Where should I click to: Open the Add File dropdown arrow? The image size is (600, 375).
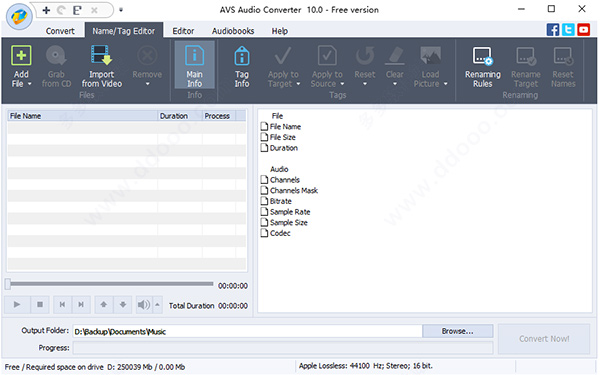pos(29,84)
